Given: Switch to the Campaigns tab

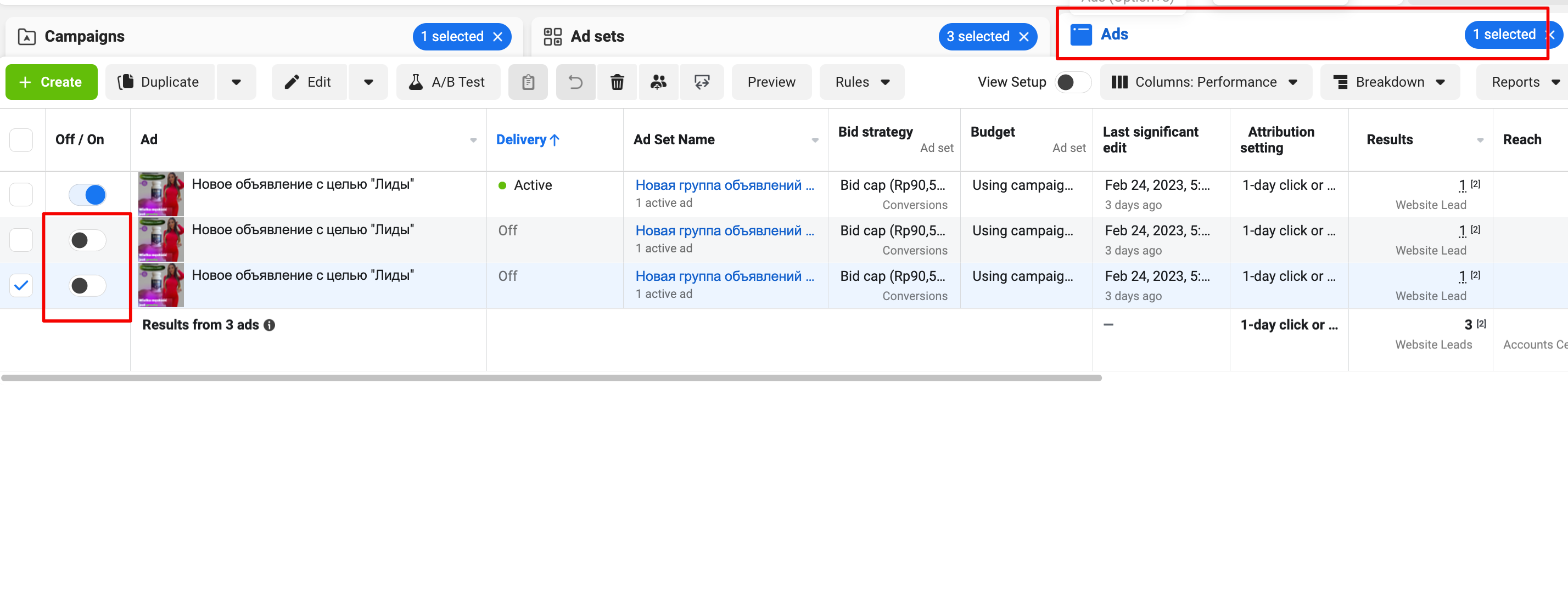Looking at the screenshot, I should pos(85,37).
